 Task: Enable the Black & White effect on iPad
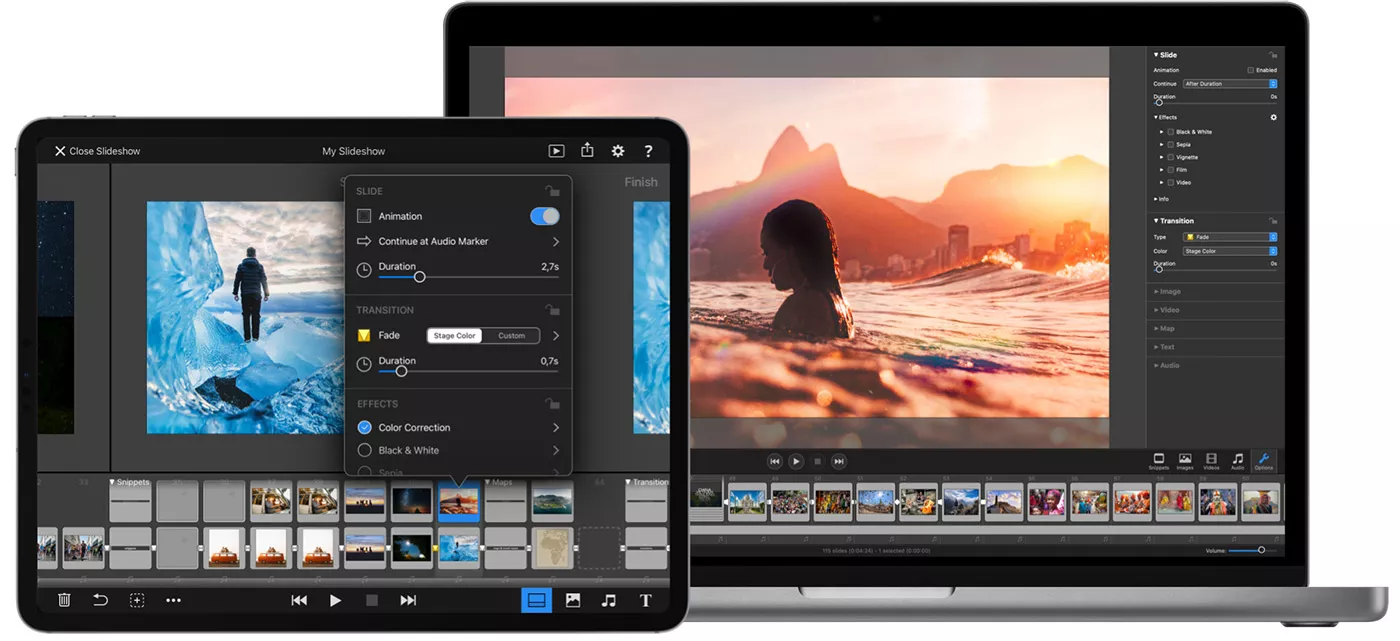pos(365,451)
